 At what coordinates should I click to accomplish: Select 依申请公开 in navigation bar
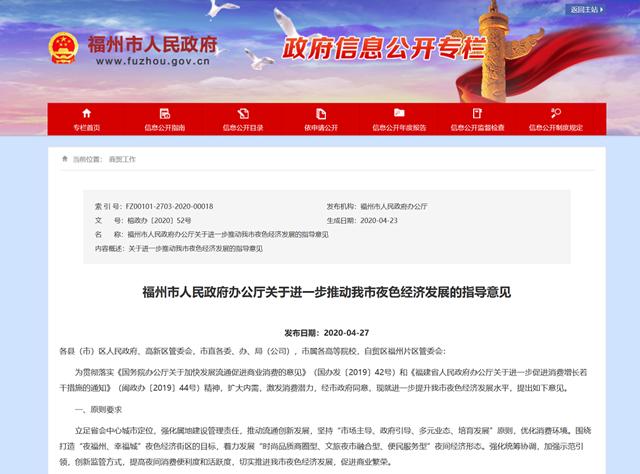coord(319,128)
